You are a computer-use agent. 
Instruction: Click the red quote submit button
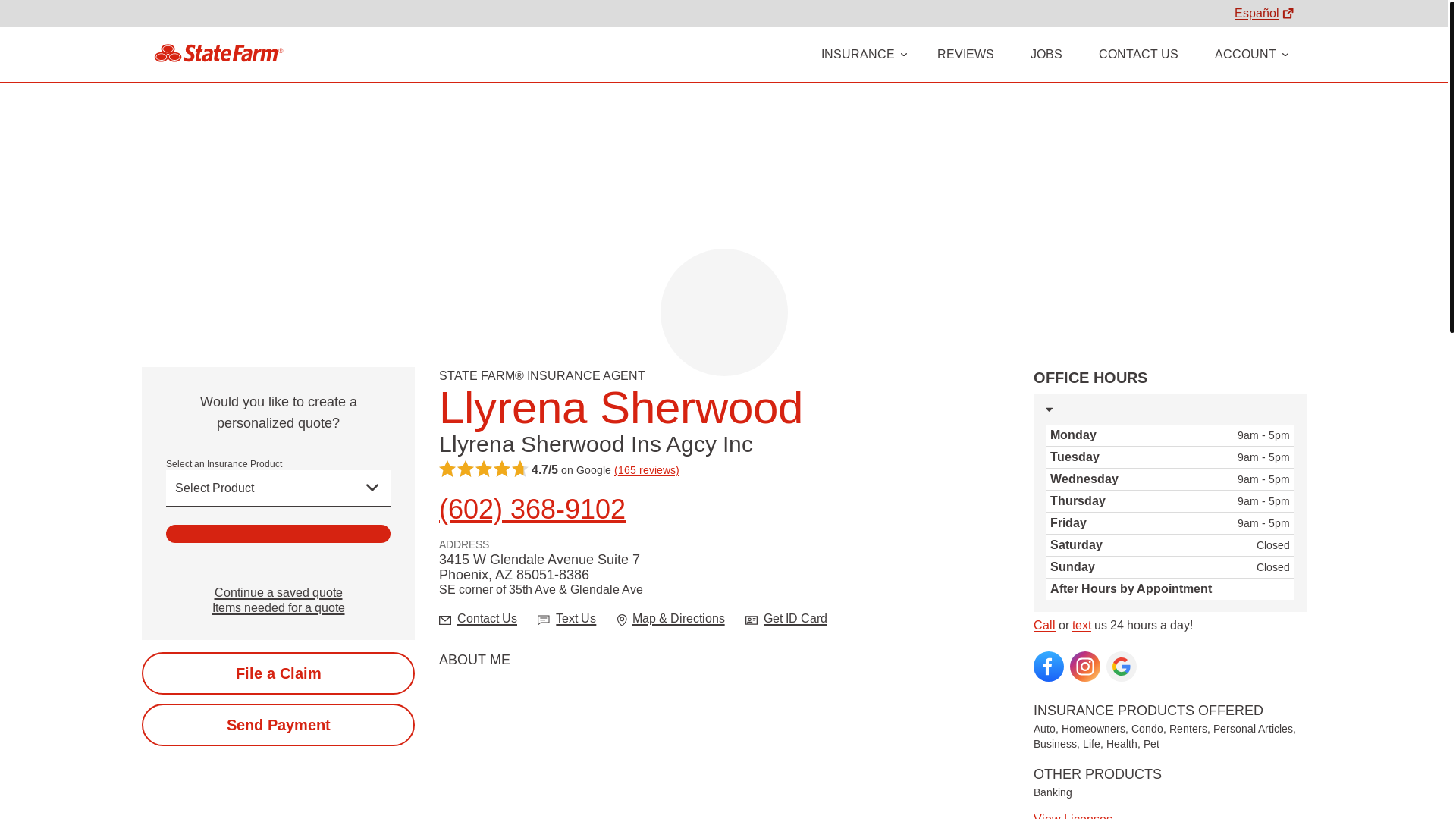pyautogui.click(x=278, y=534)
